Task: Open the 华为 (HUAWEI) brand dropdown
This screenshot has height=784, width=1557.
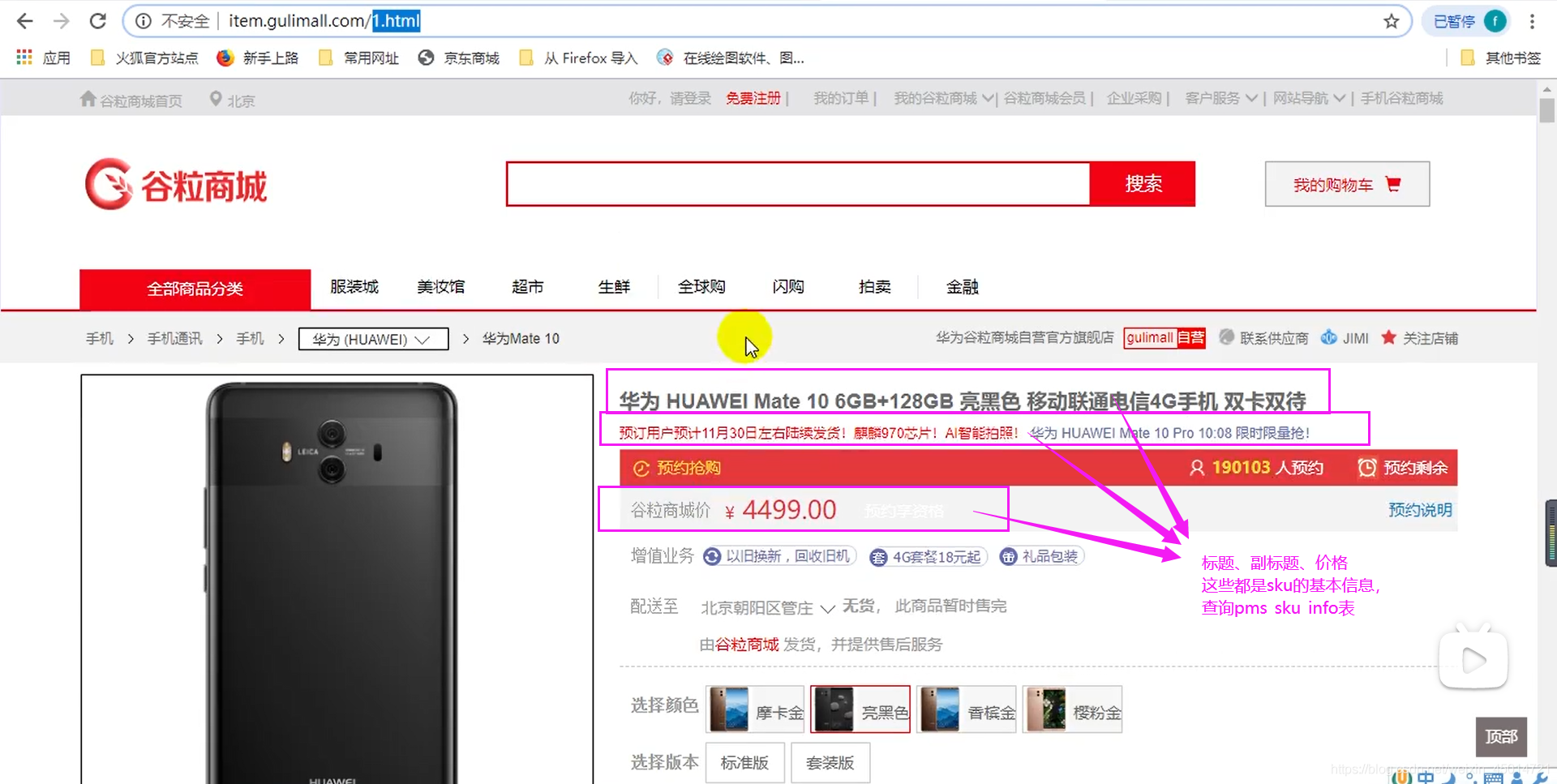Action: (x=373, y=339)
